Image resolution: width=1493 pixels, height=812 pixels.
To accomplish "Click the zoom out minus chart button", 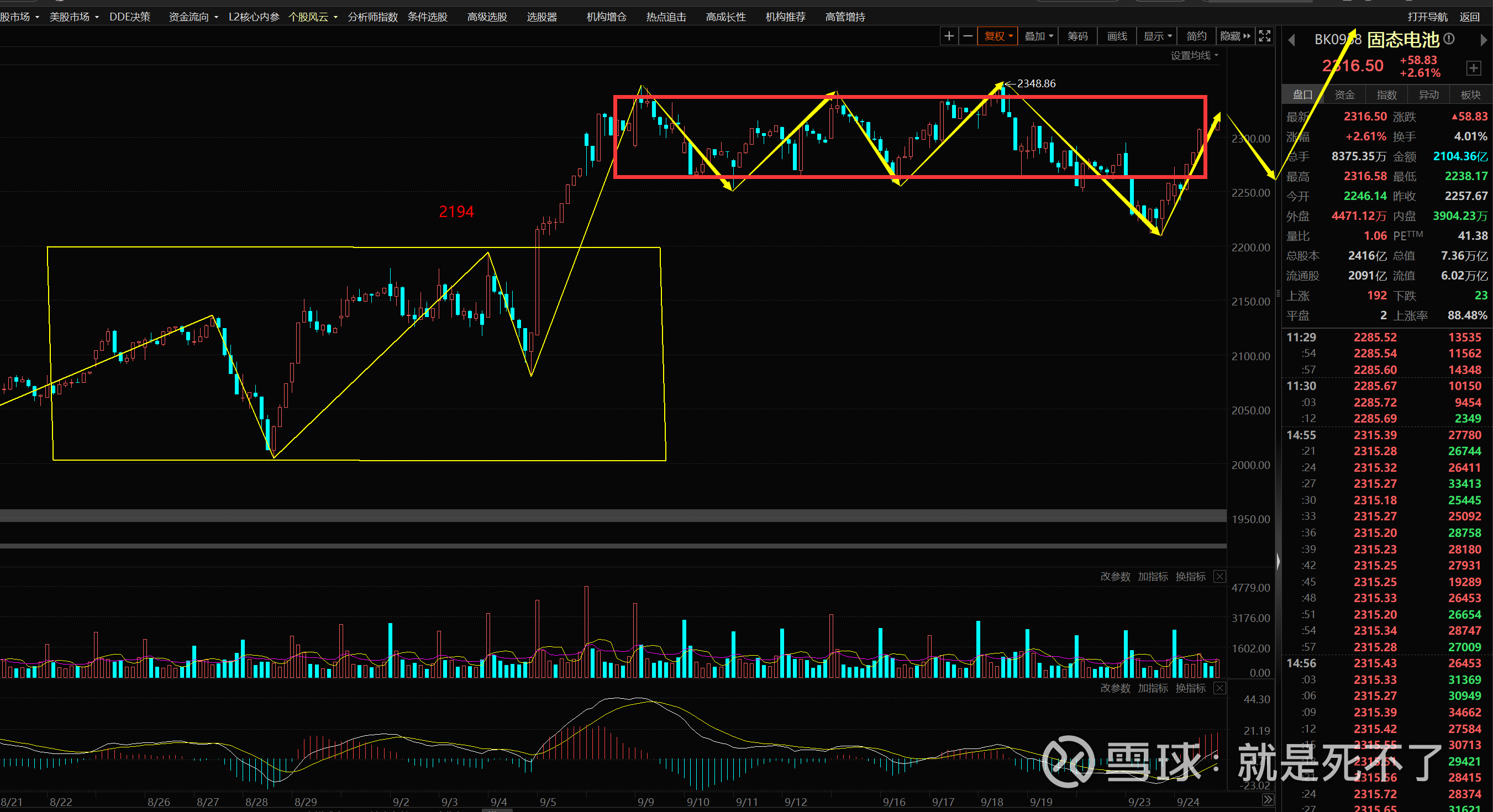I will 968,36.
